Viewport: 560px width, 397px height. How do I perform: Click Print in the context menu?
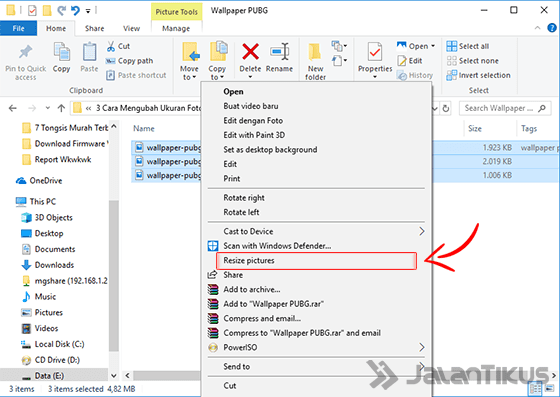pyautogui.click(x=231, y=179)
